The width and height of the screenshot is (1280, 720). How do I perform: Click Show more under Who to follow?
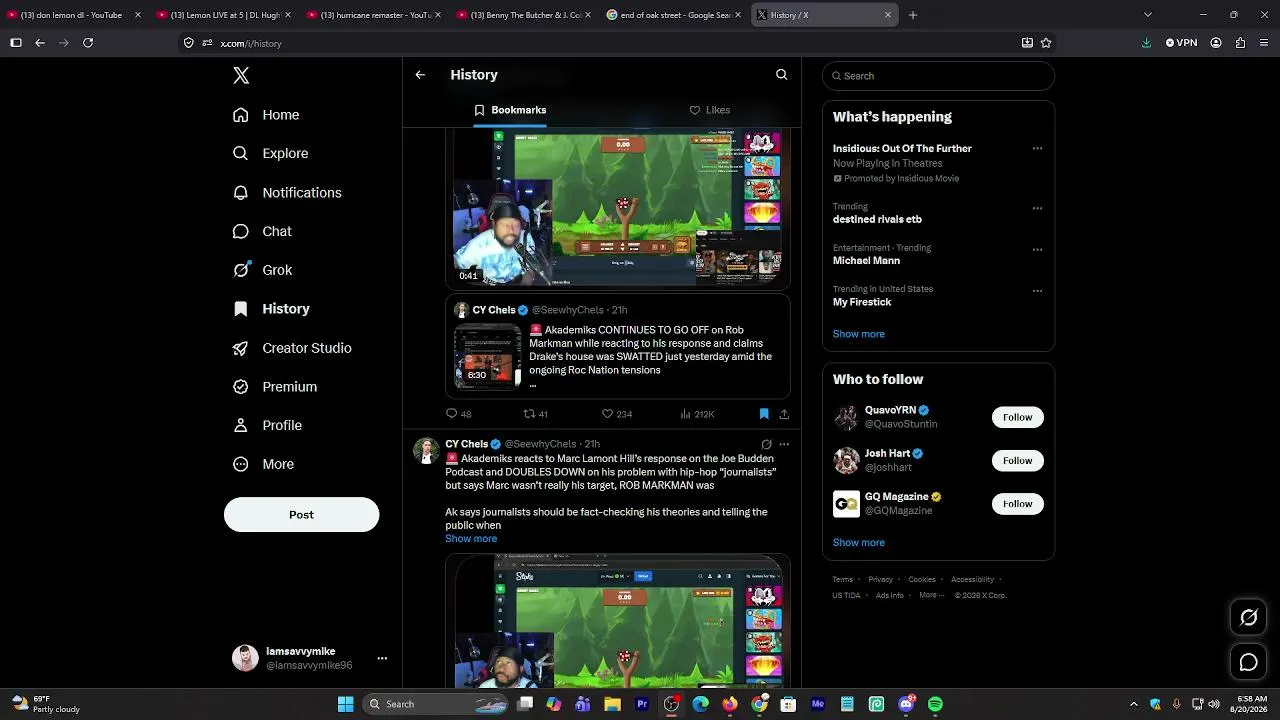point(858,542)
